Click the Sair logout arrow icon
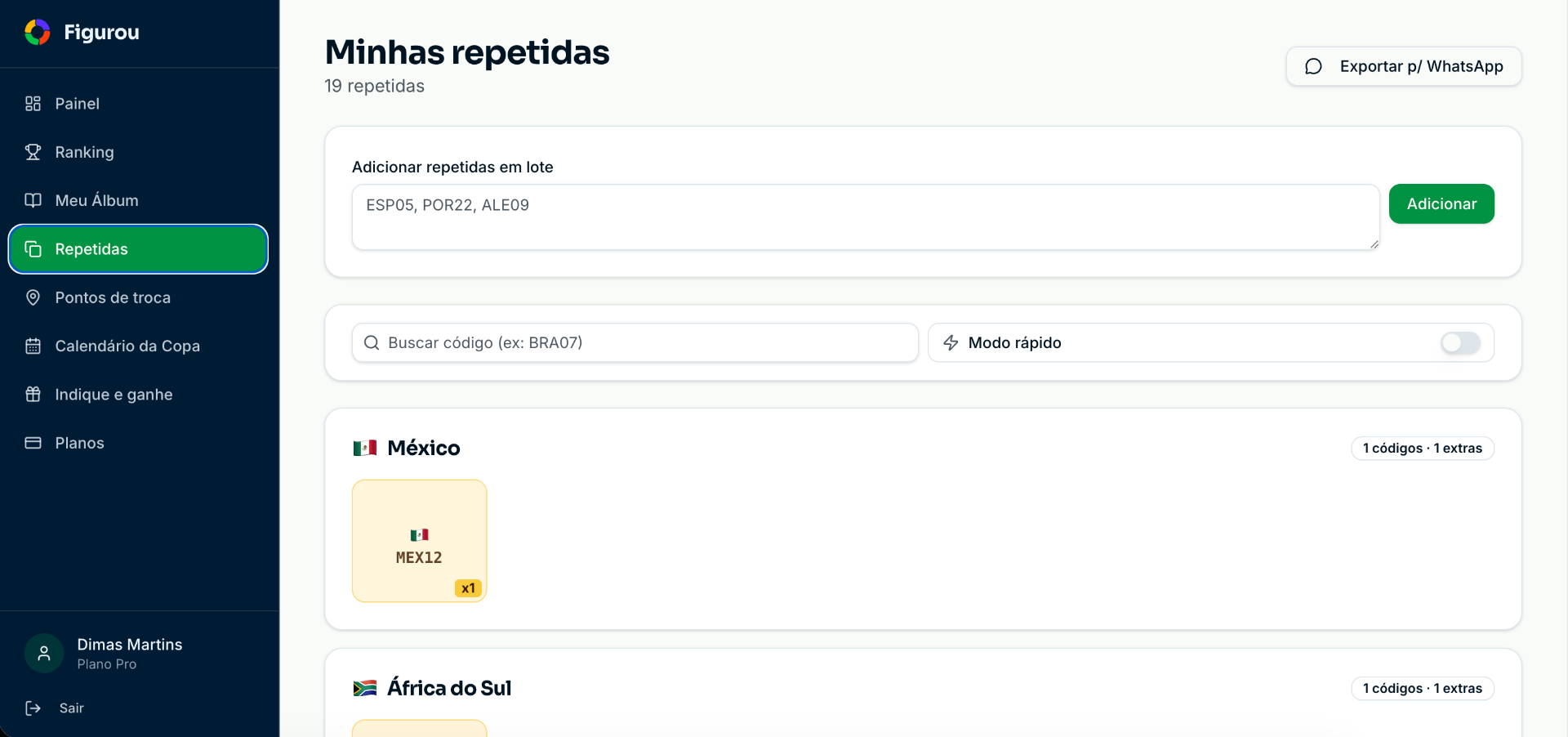 33,708
